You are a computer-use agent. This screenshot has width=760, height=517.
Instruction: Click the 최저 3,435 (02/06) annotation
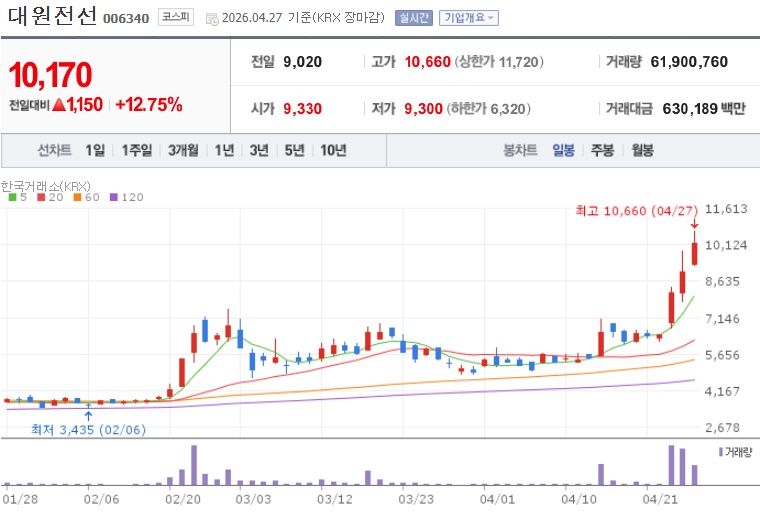tap(89, 430)
